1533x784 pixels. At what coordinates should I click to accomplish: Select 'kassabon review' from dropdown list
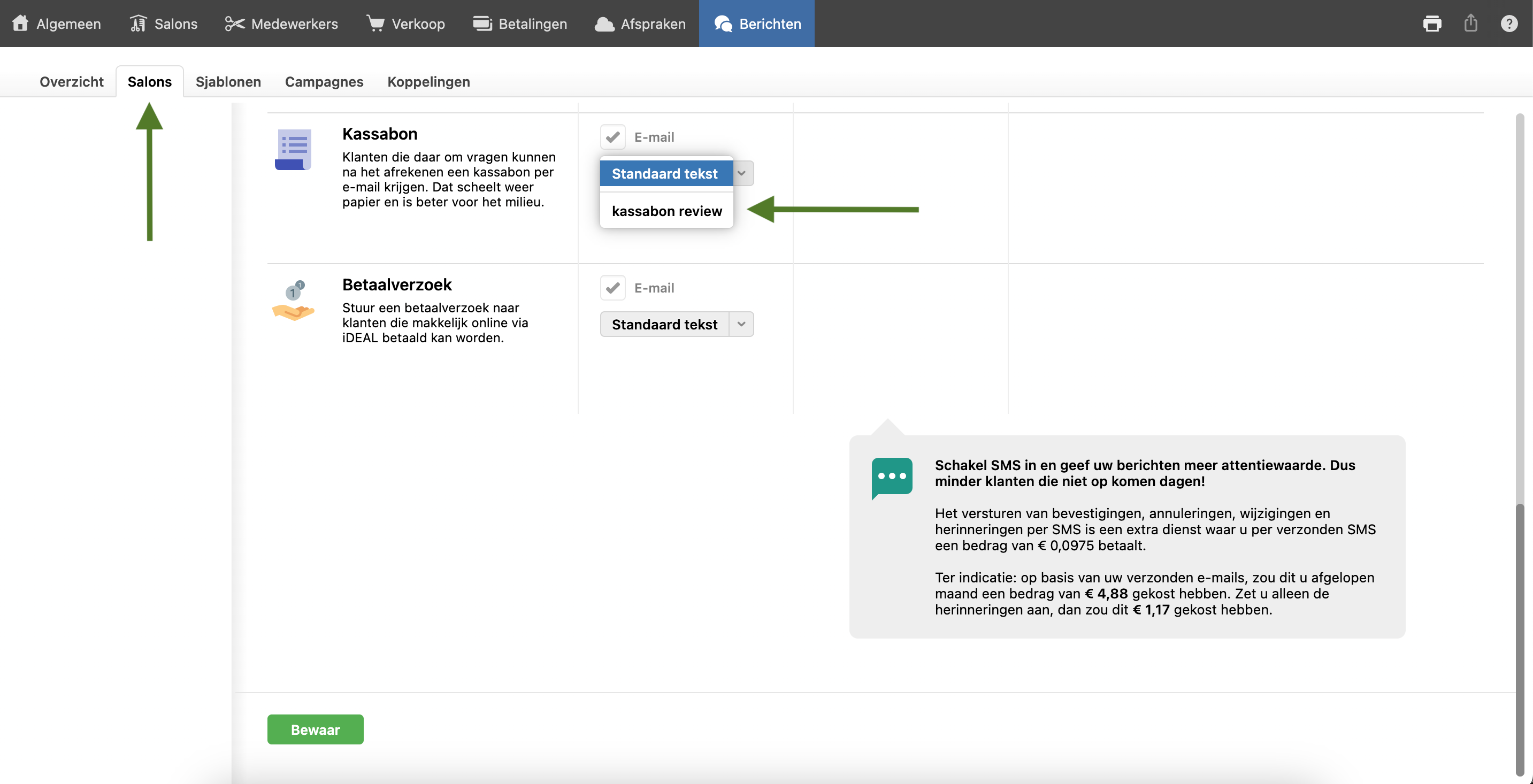tap(666, 211)
